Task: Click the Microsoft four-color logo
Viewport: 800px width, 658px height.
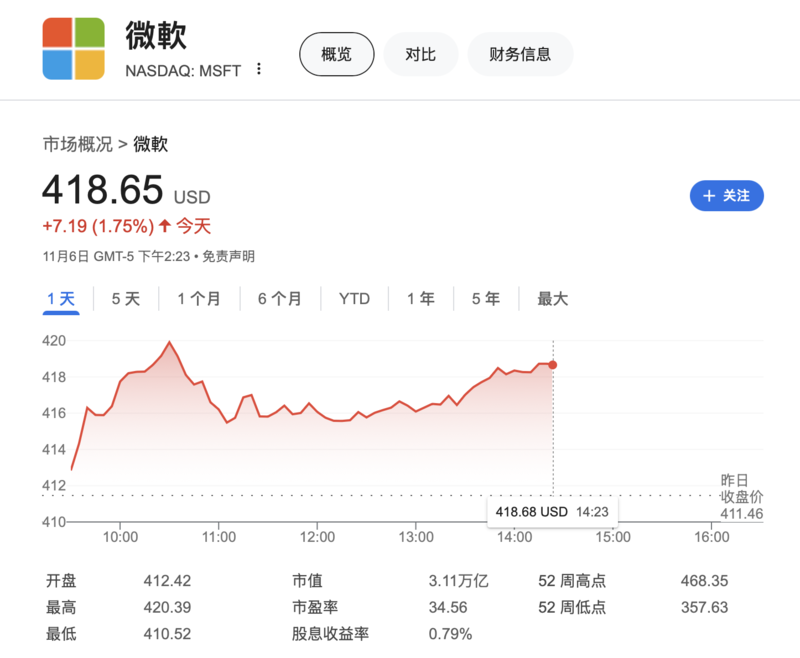Action: pos(73,48)
